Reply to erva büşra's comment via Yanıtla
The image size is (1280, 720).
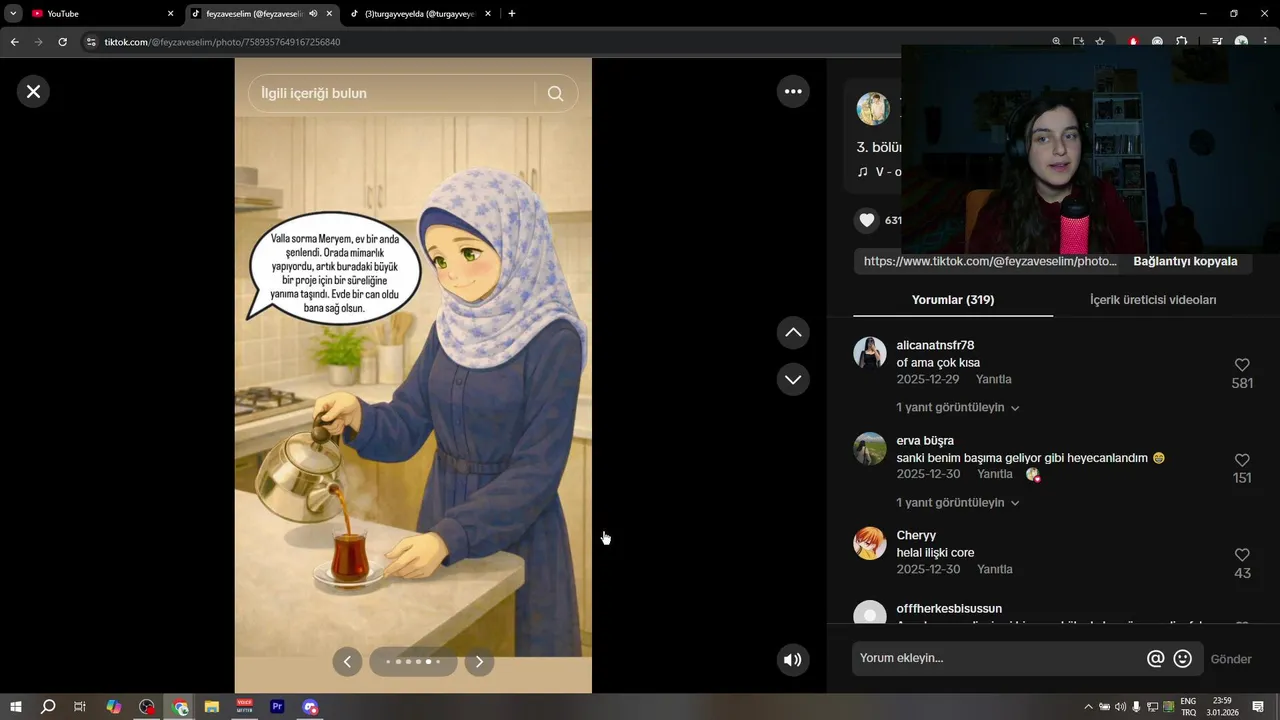tap(995, 474)
